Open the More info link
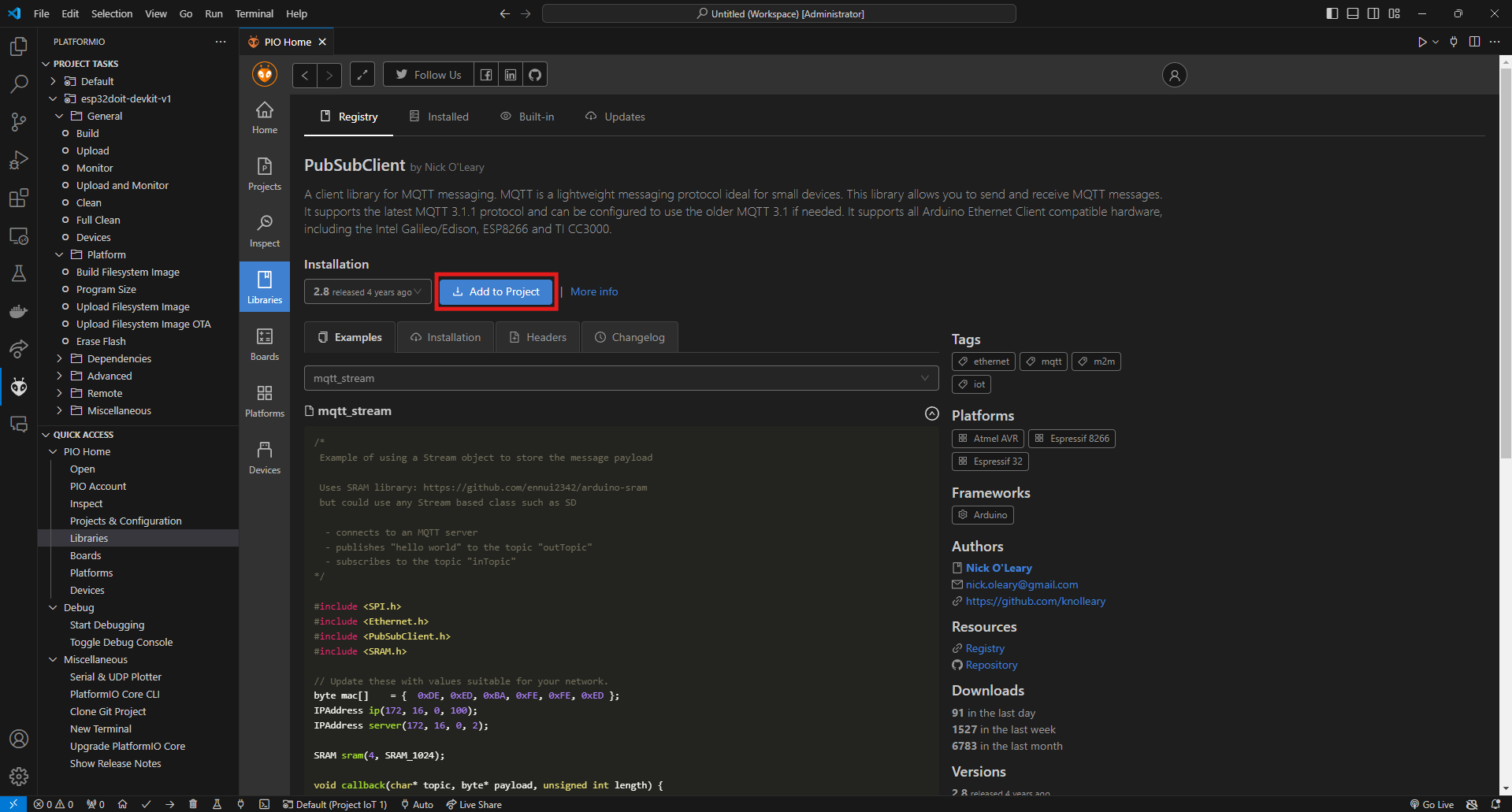Screen dimensions: 1512x812 (x=594, y=291)
